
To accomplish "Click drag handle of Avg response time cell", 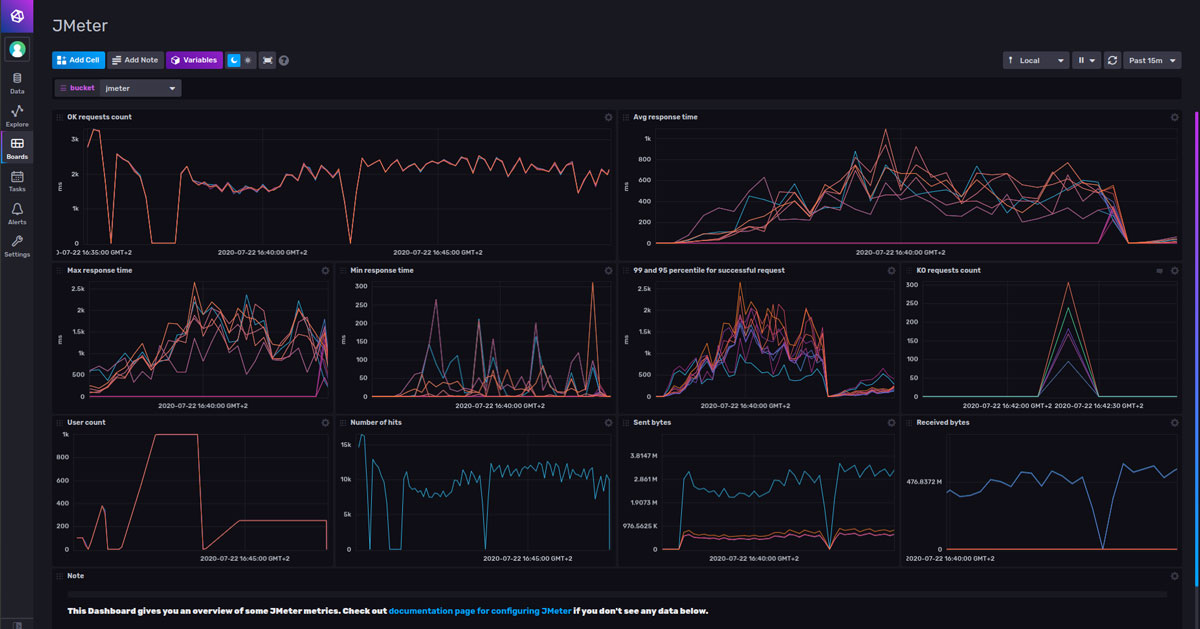I will pyautogui.click(x=626, y=117).
